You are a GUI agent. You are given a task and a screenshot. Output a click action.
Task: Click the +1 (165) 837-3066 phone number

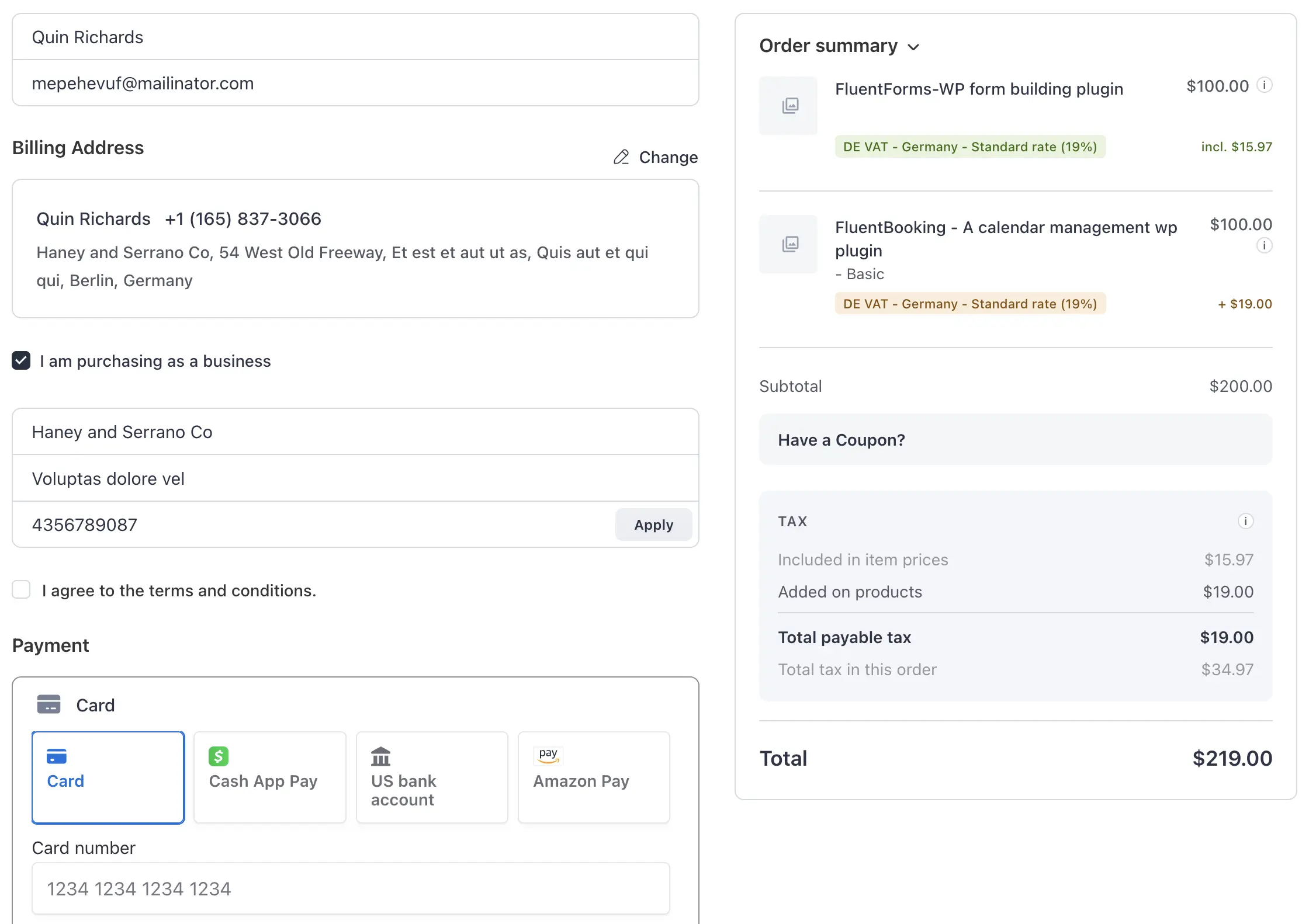(243, 218)
